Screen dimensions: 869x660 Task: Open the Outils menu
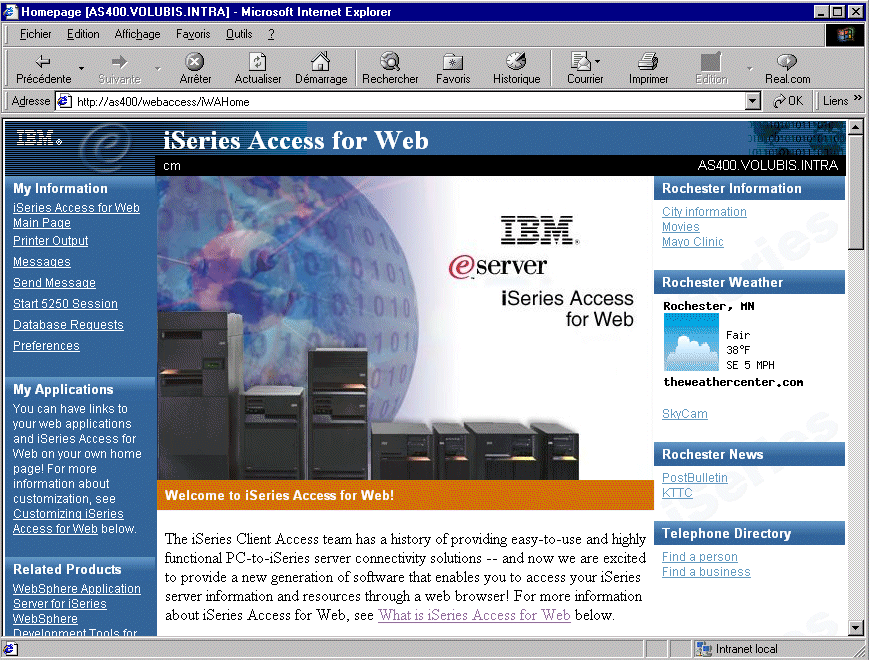[x=239, y=34]
